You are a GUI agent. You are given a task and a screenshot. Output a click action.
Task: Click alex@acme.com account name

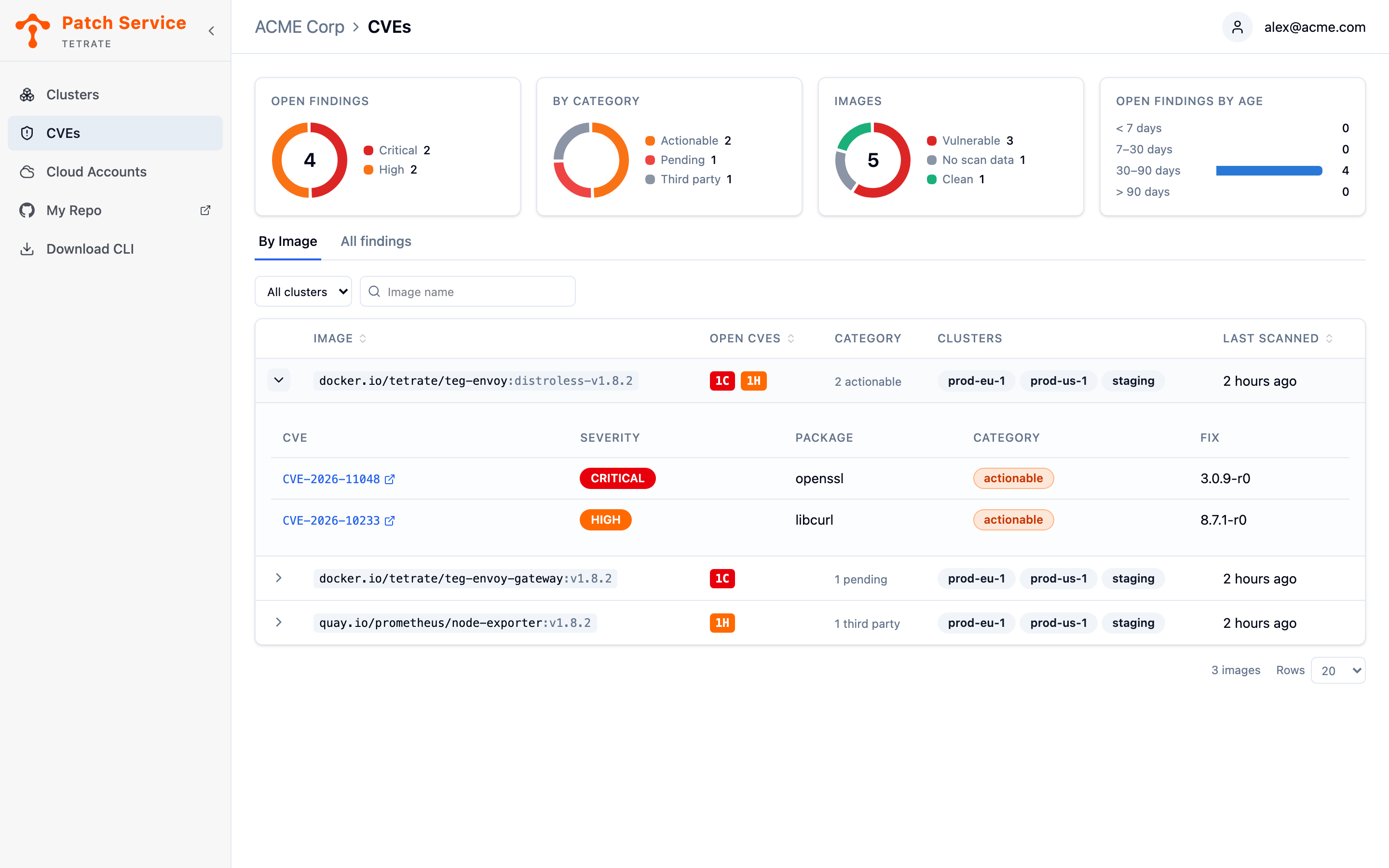click(1314, 27)
